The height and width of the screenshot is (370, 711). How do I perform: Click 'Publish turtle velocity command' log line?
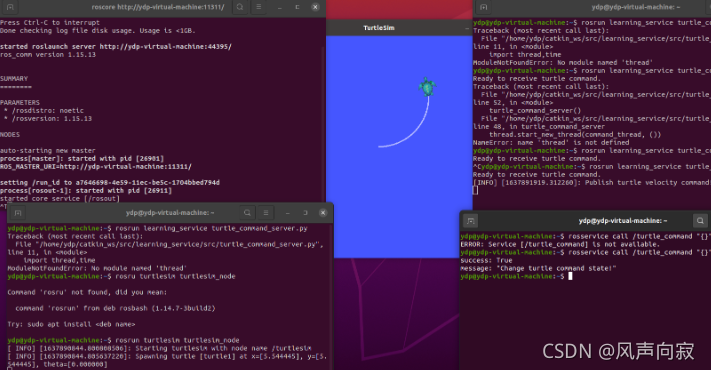pyautogui.click(x=592, y=183)
